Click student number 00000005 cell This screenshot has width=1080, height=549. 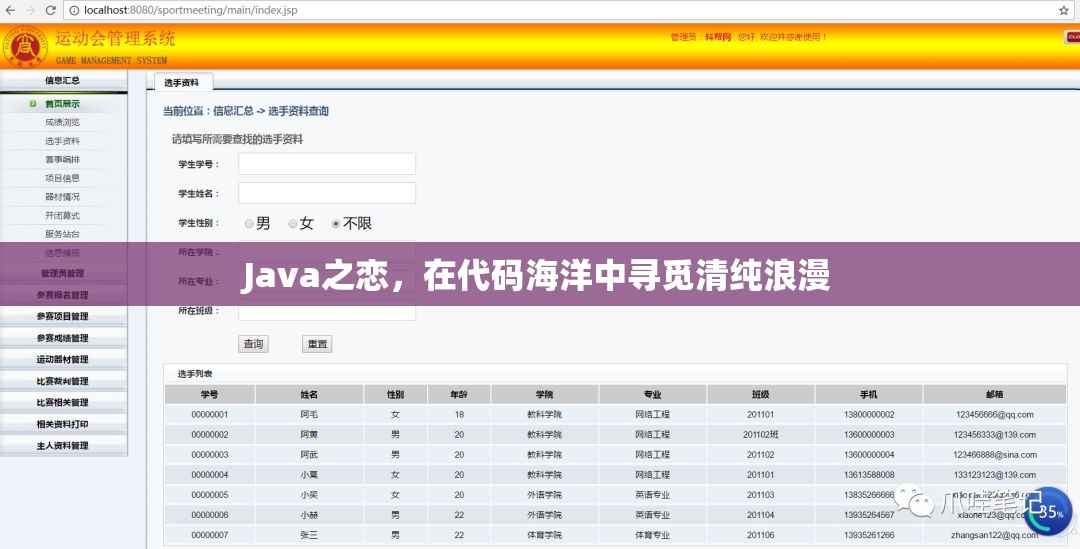[210, 495]
